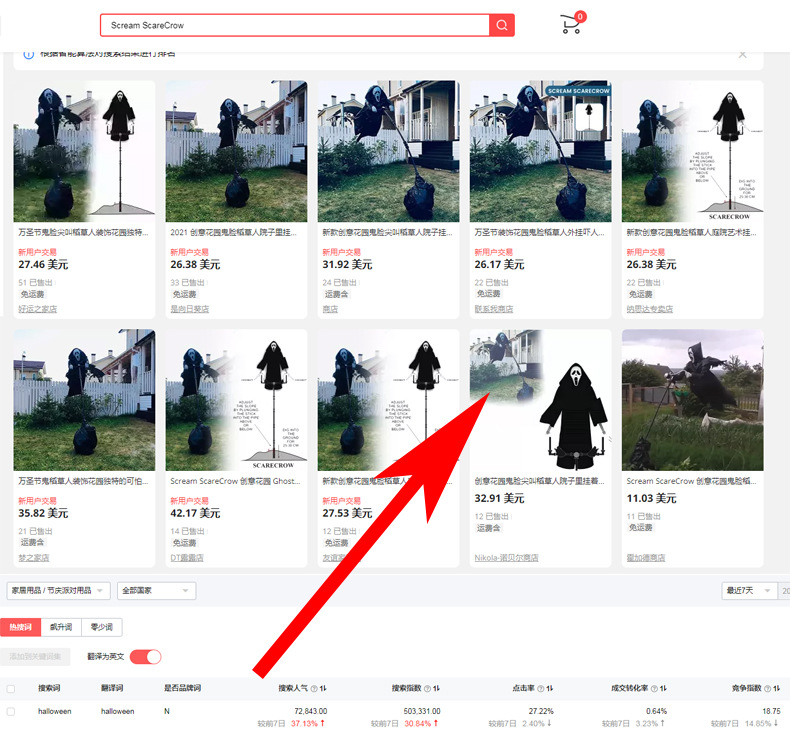
Task: Click halloween in the 搜索词 column
Action: [55, 711]
